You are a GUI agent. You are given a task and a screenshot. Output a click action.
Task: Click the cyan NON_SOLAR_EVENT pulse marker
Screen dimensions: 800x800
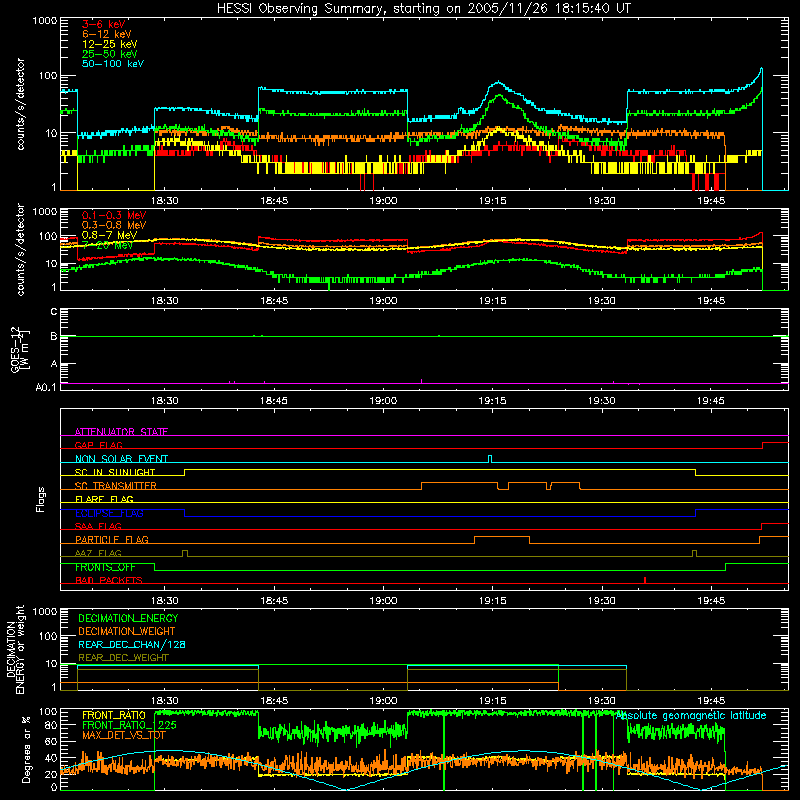[490, 459]
